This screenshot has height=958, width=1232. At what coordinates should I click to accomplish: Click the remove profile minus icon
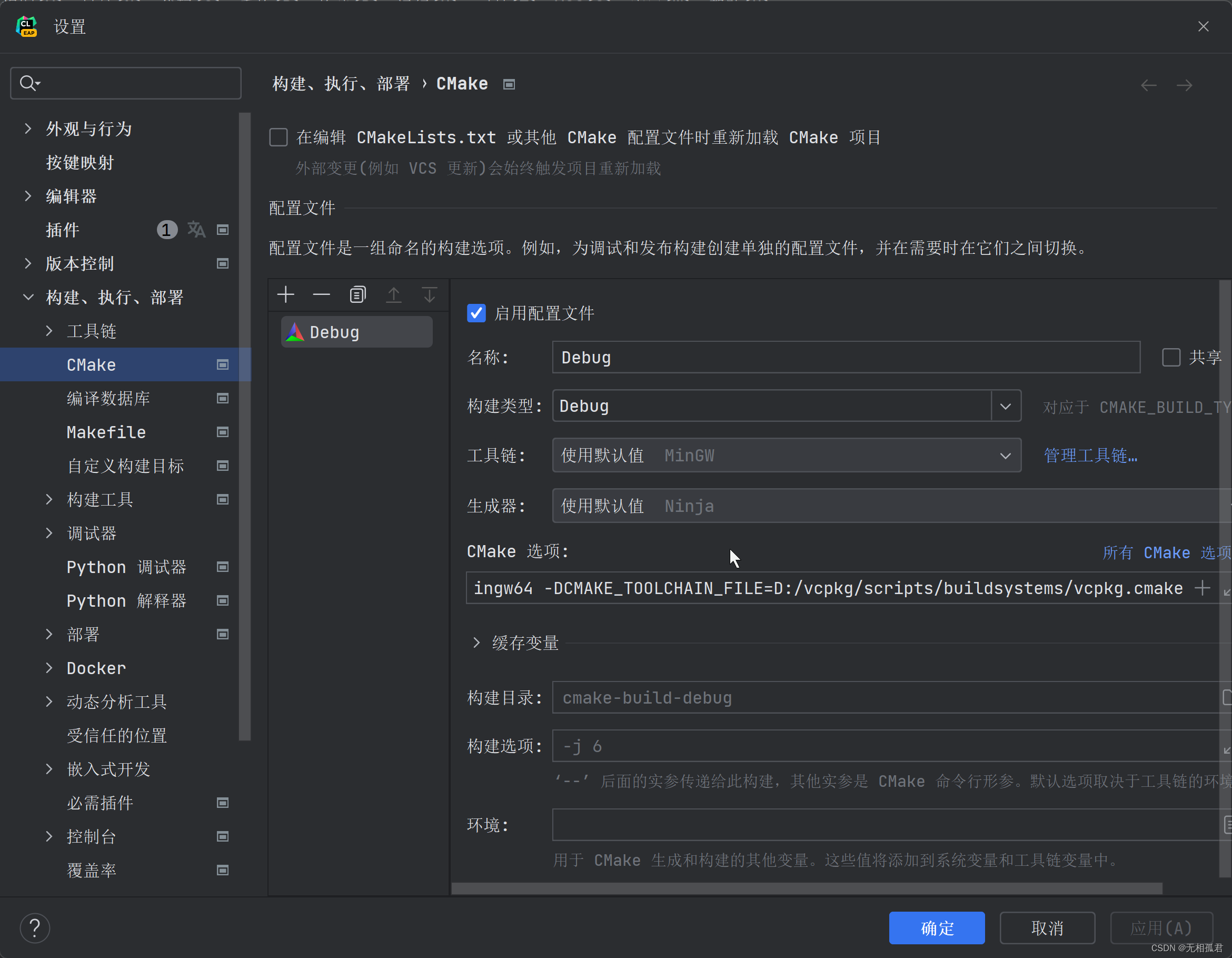coord(322,294)
